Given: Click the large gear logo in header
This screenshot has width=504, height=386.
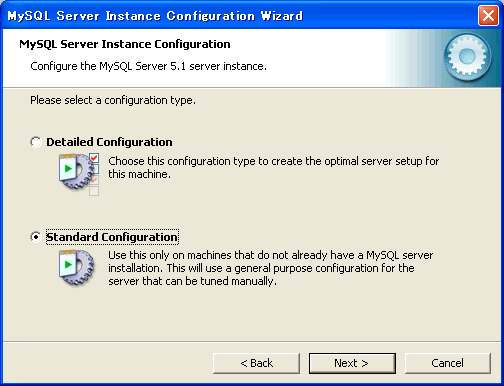Looking at the screenshot, I should pyautogui.click(x=467, y=56).
